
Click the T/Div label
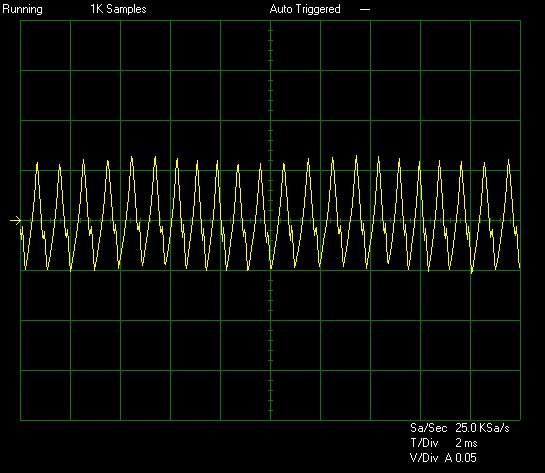pos(424,443)
